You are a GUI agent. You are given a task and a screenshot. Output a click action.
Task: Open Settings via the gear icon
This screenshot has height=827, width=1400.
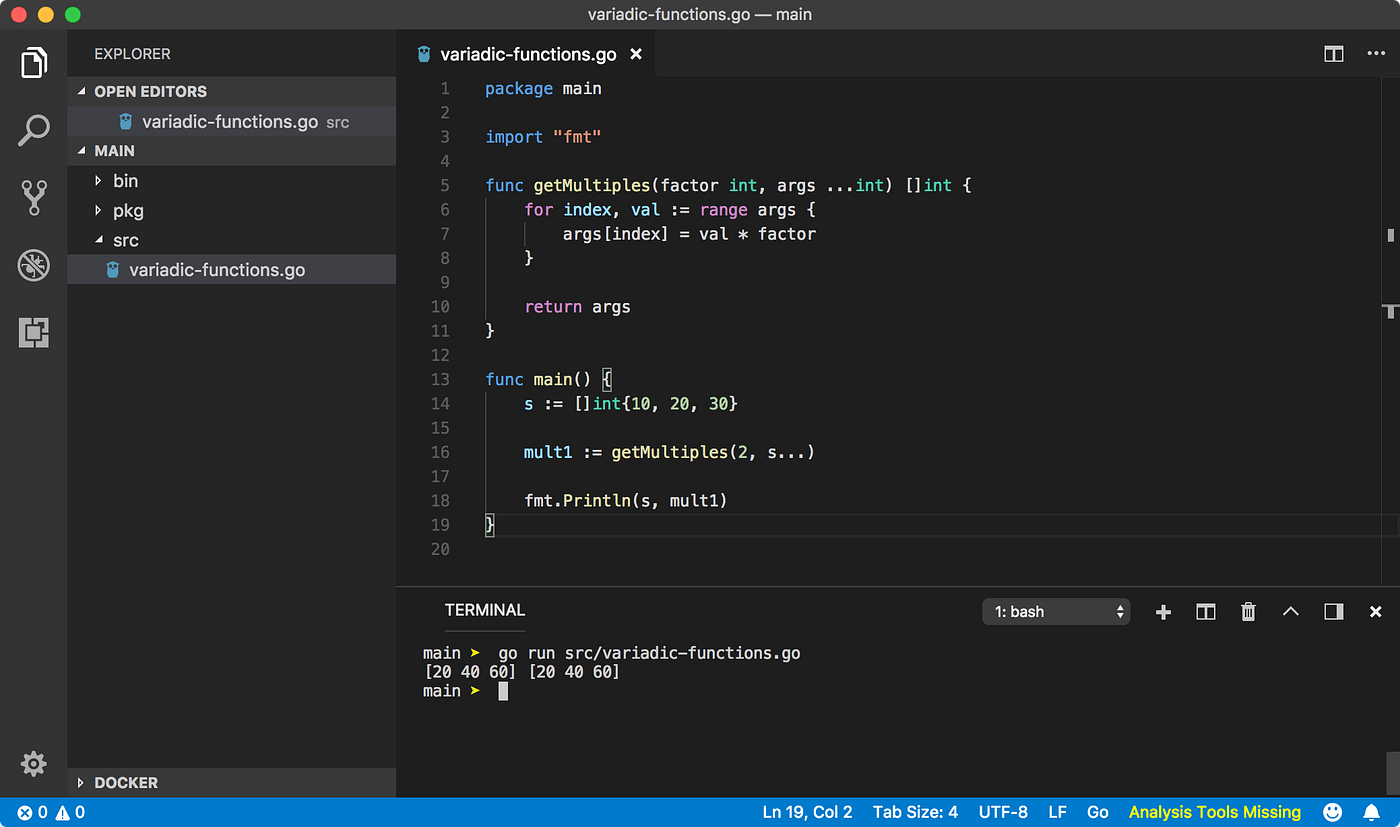[x=33, y=763]
